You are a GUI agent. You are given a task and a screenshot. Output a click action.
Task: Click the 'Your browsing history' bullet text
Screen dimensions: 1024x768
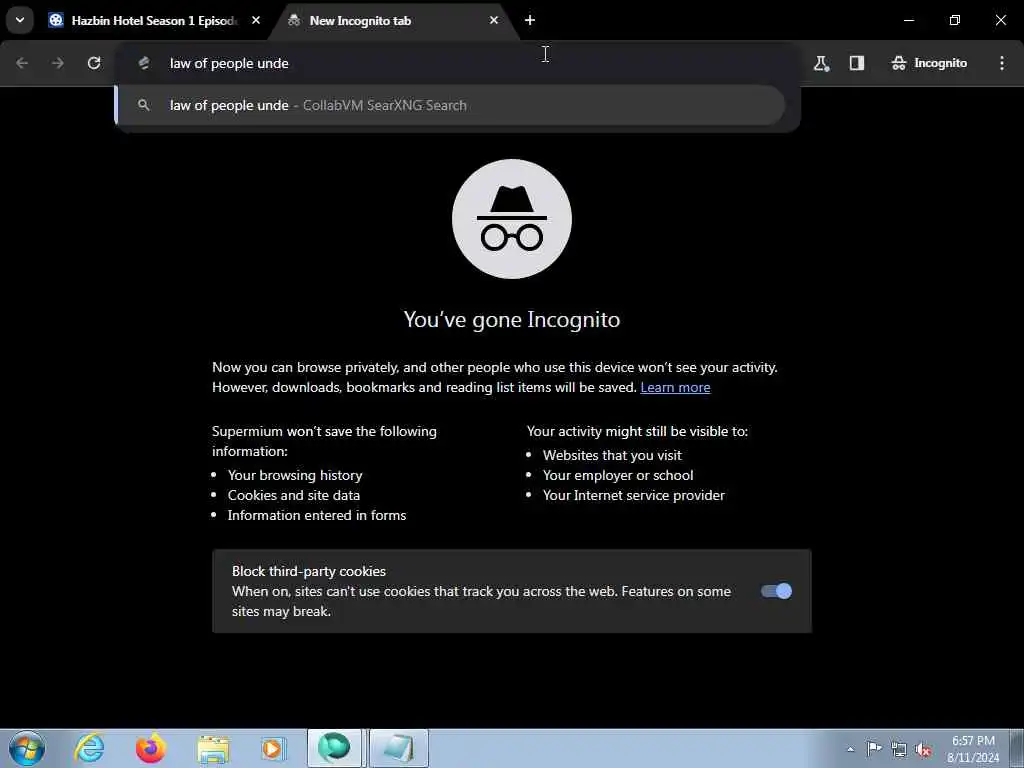point(295,475)
